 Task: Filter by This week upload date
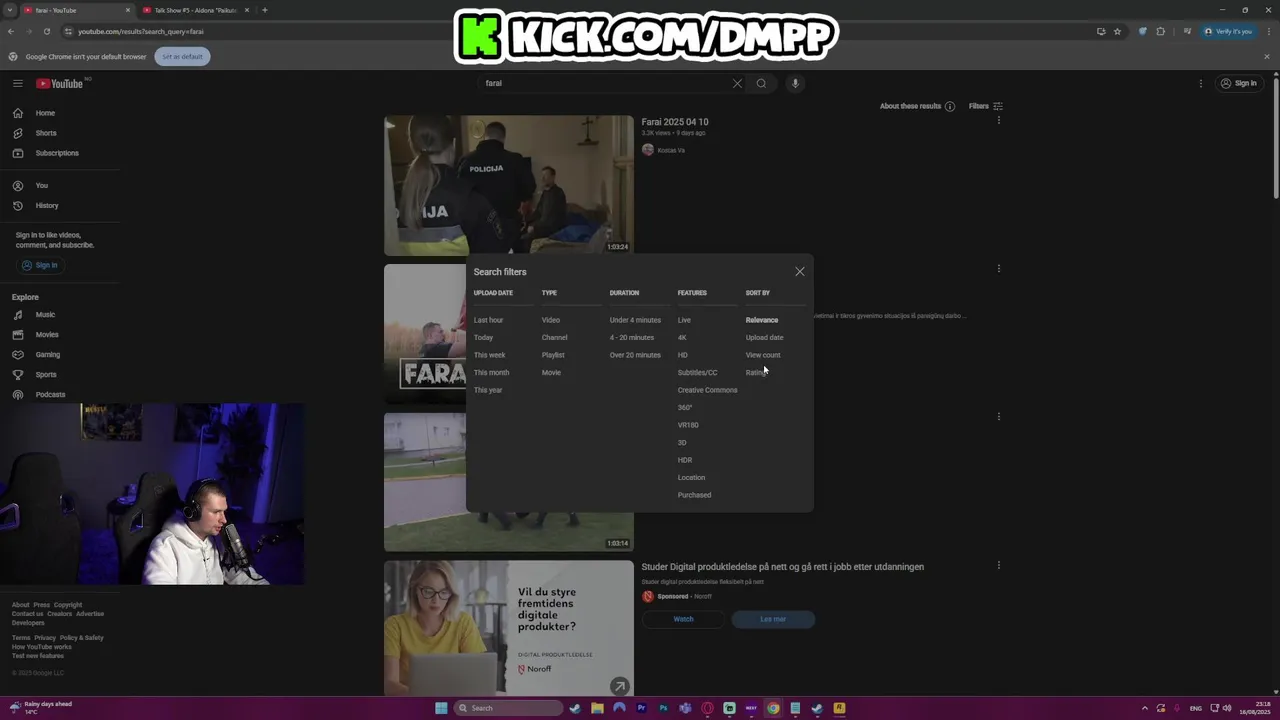(490, 355)
